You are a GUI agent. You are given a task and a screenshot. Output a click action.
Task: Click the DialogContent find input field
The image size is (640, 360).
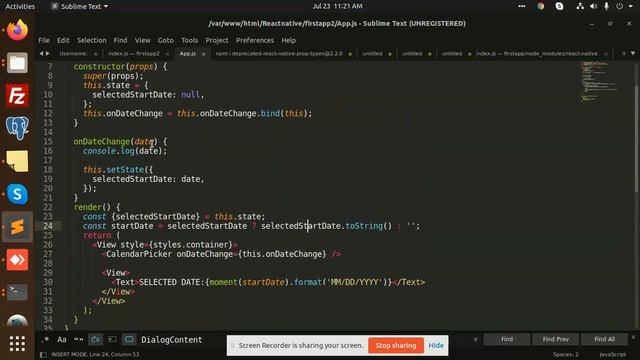pyautogui.click(x=304, y=340)
